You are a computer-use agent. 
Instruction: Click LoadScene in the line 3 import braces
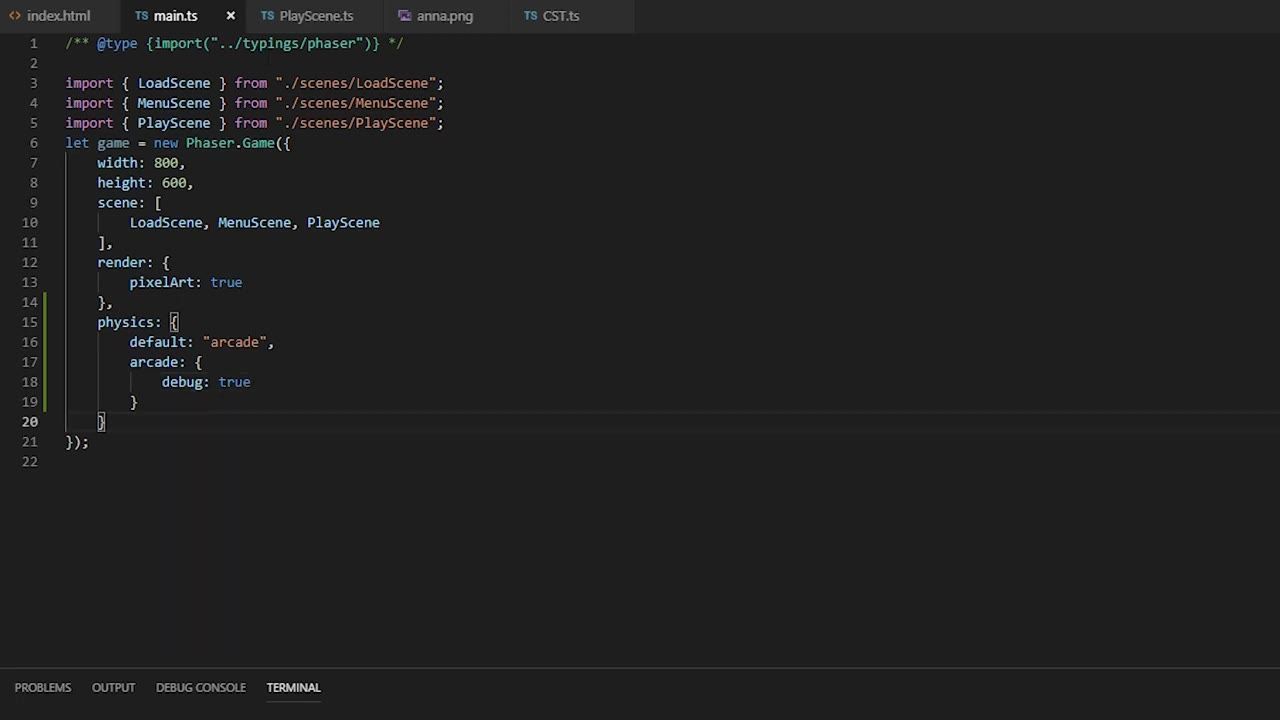[x=174, y=83]
